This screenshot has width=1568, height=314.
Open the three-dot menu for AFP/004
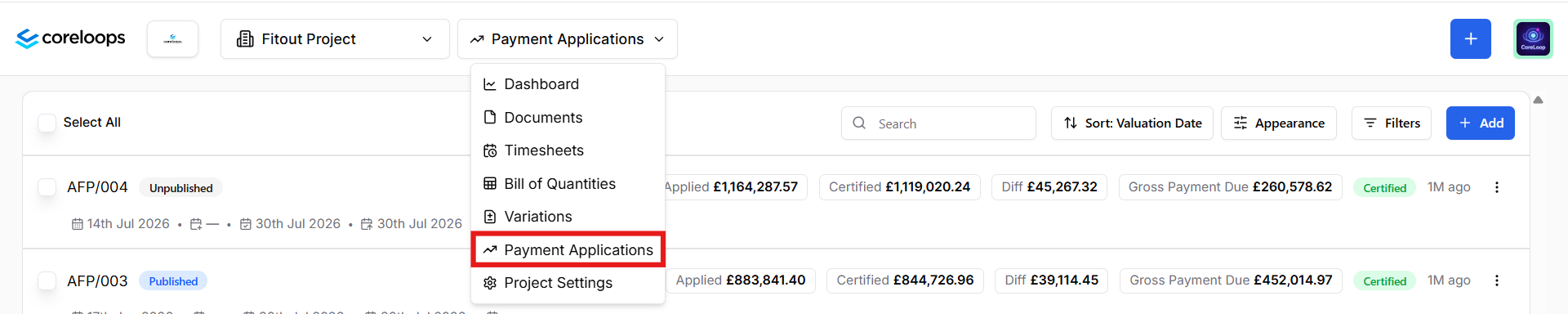[1497, 187]
